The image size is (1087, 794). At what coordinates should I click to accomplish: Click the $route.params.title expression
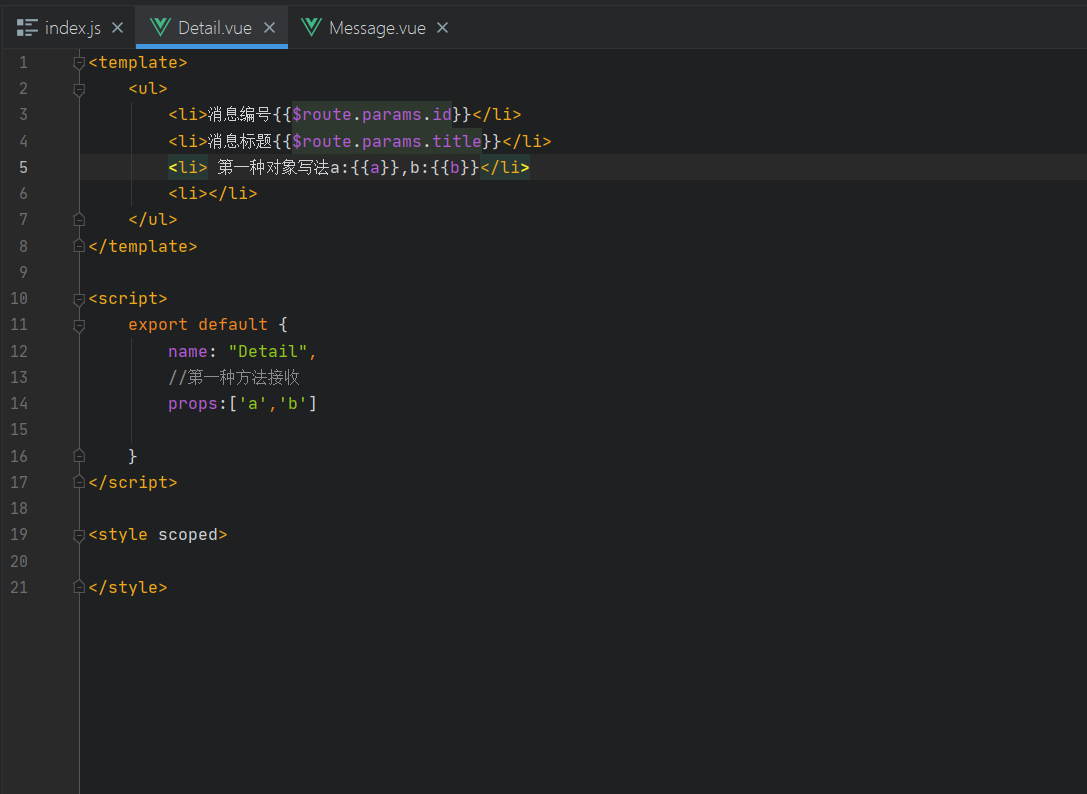(386, 141)
